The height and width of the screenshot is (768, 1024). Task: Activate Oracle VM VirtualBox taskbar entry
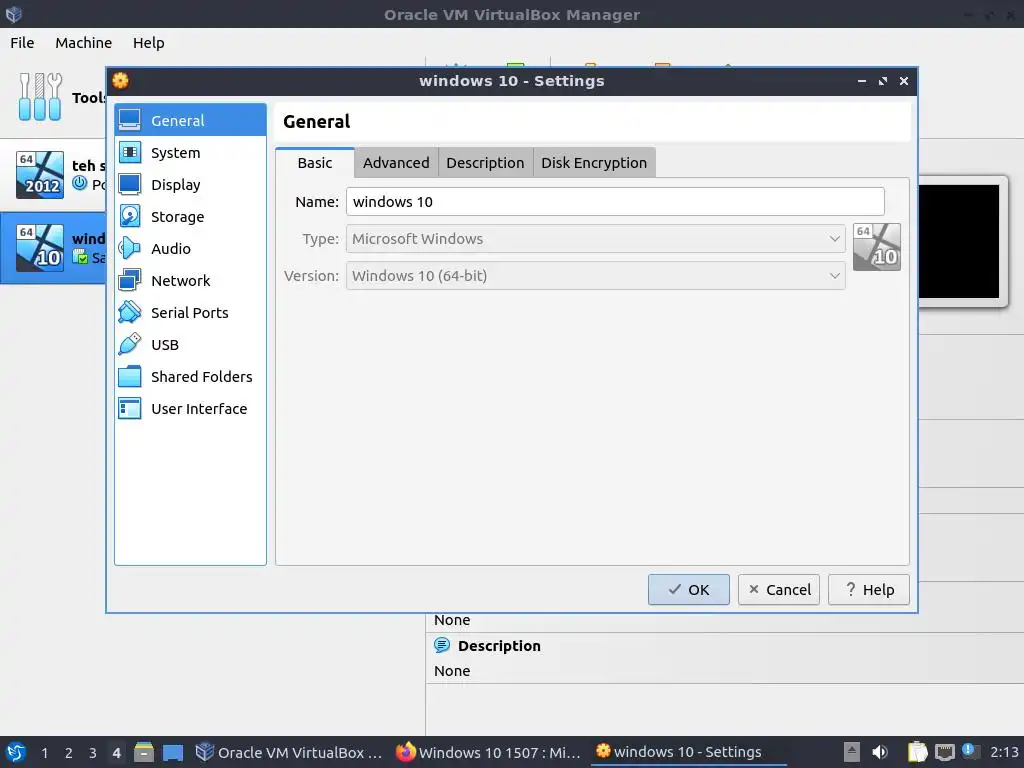(x=290, y=752)
